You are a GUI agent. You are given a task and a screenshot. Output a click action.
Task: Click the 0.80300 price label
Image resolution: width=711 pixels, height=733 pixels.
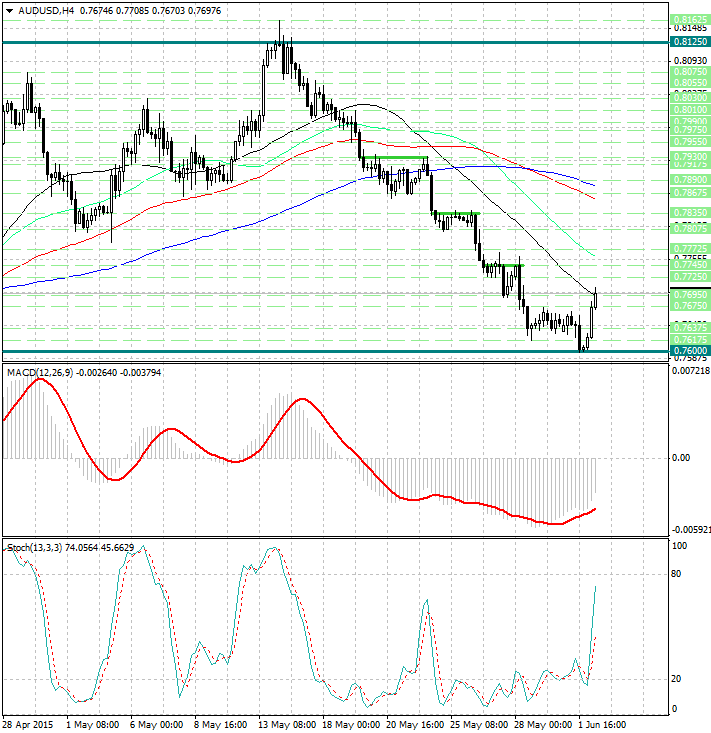(x=690, y=98)
